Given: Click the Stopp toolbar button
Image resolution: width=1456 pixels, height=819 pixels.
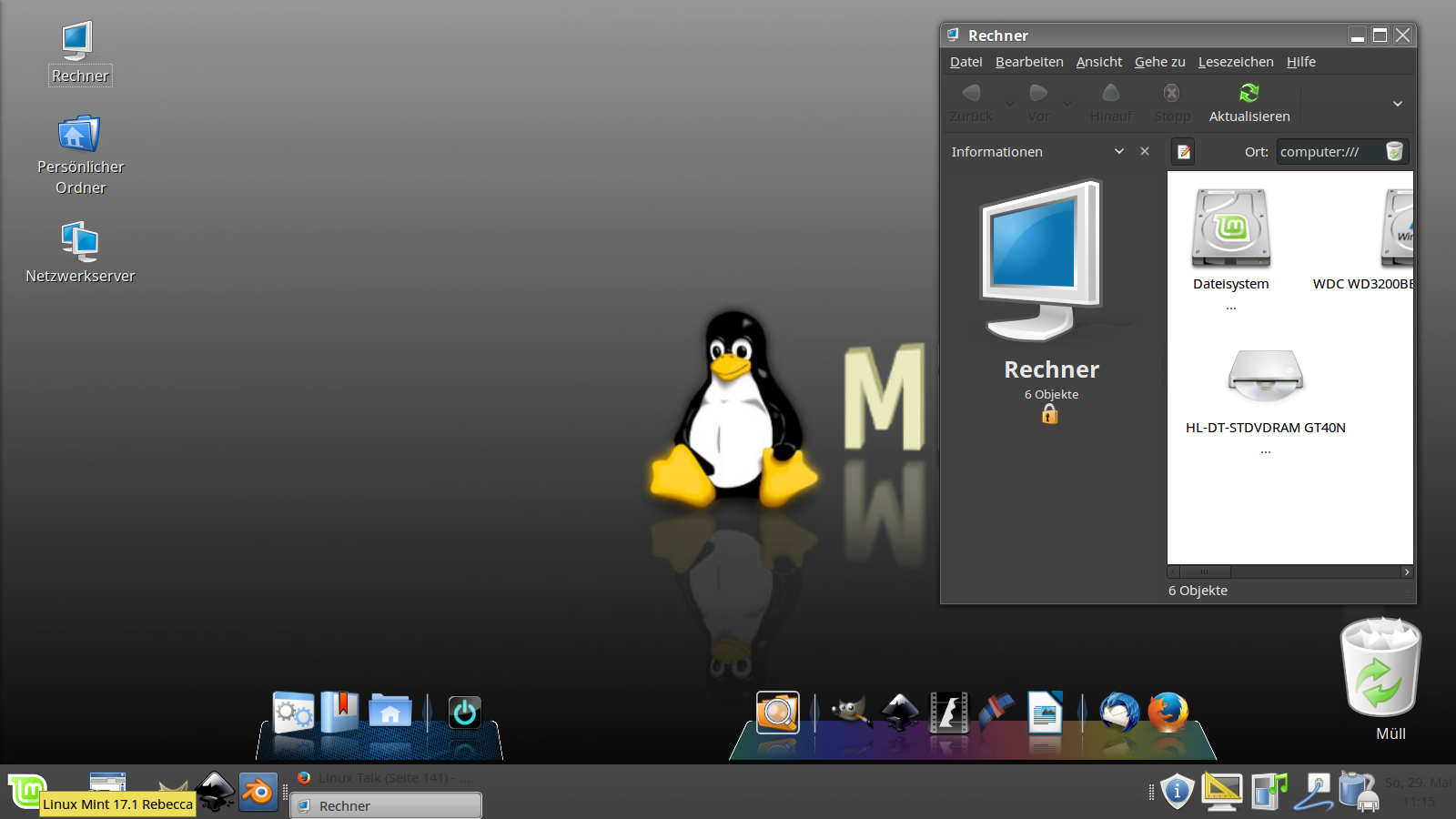Looking at the screenshot, I should pyautogui.click(x=1172, y=103).
